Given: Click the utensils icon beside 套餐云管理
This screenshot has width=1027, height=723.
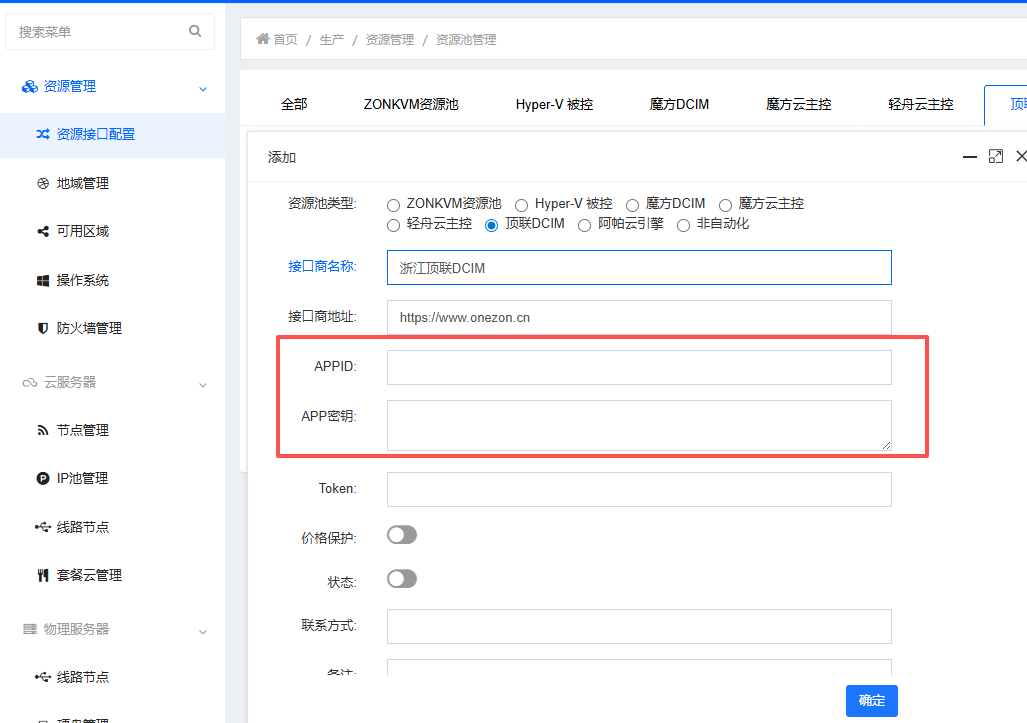Looking at the screenshot, I should point(43,576).
